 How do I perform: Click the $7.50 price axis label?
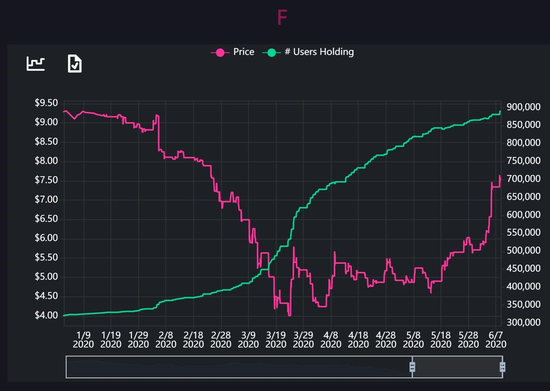pos(46,180)
